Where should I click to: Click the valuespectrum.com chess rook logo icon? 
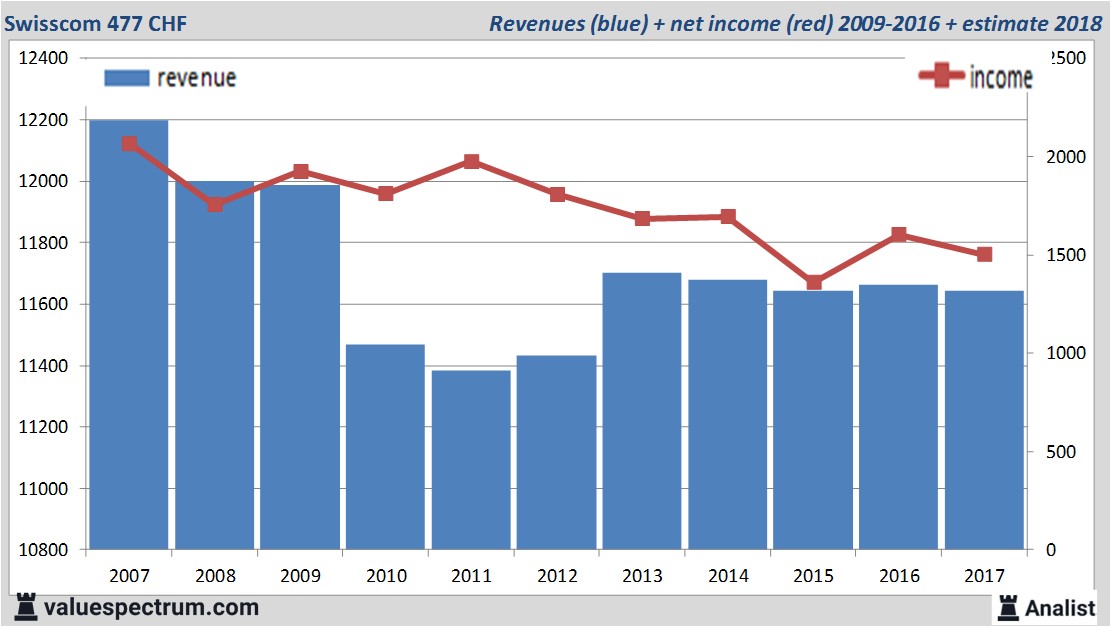(x=26, y=607)
